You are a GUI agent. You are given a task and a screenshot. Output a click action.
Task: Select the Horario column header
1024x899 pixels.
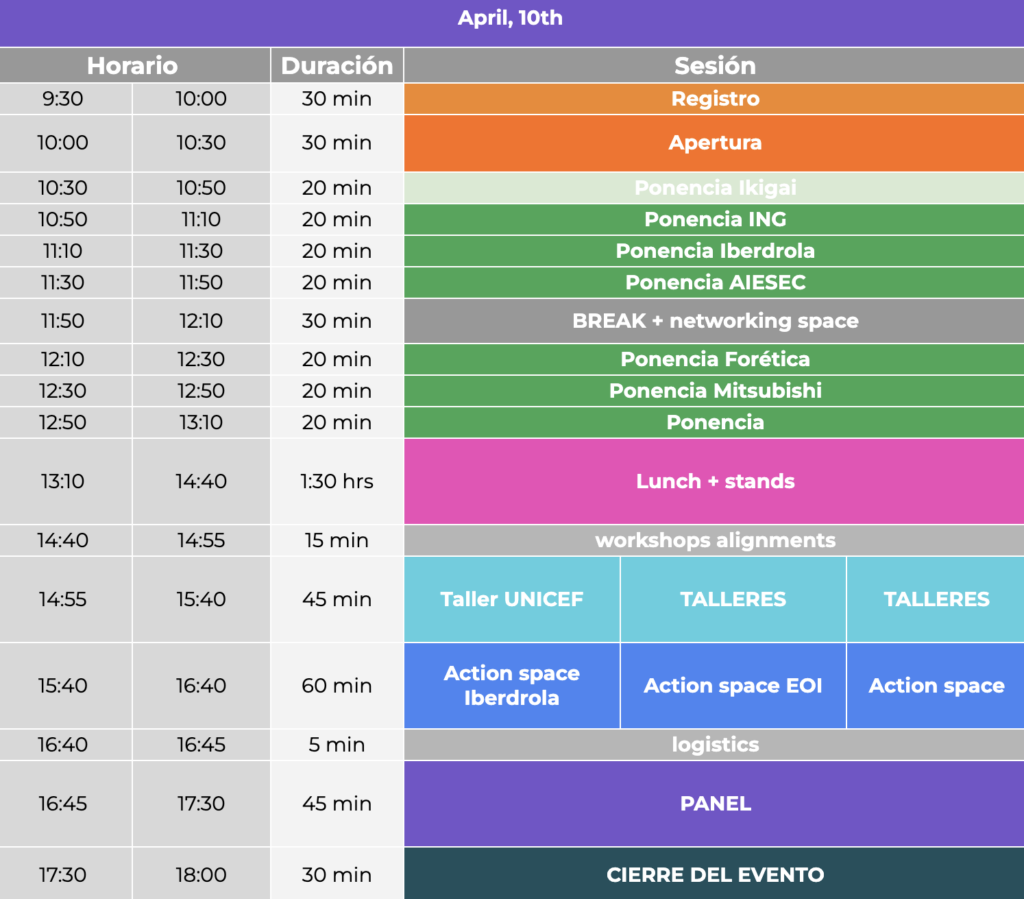pyautogui.click(x=132, y=66)
